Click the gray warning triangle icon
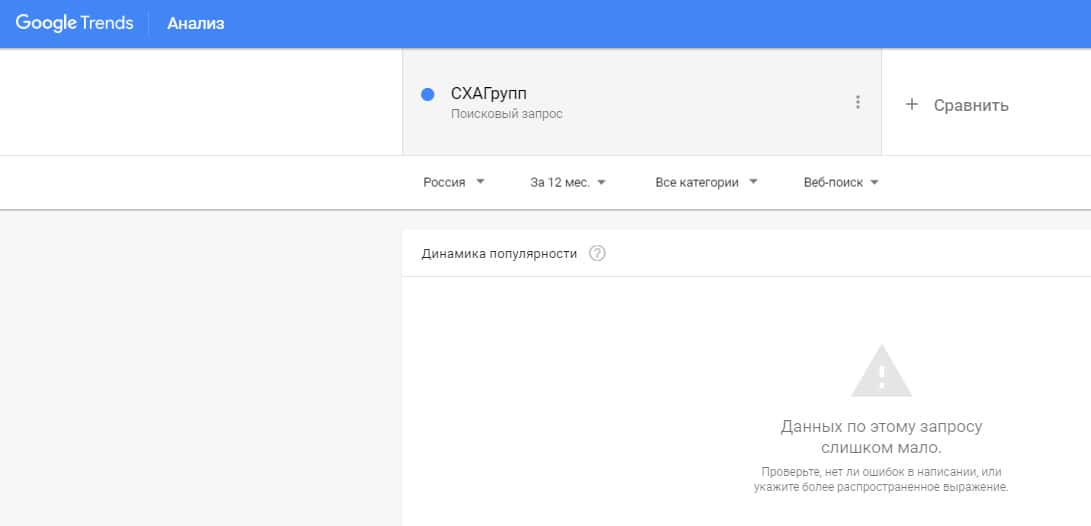1091x526 pixels. [881, 371]
